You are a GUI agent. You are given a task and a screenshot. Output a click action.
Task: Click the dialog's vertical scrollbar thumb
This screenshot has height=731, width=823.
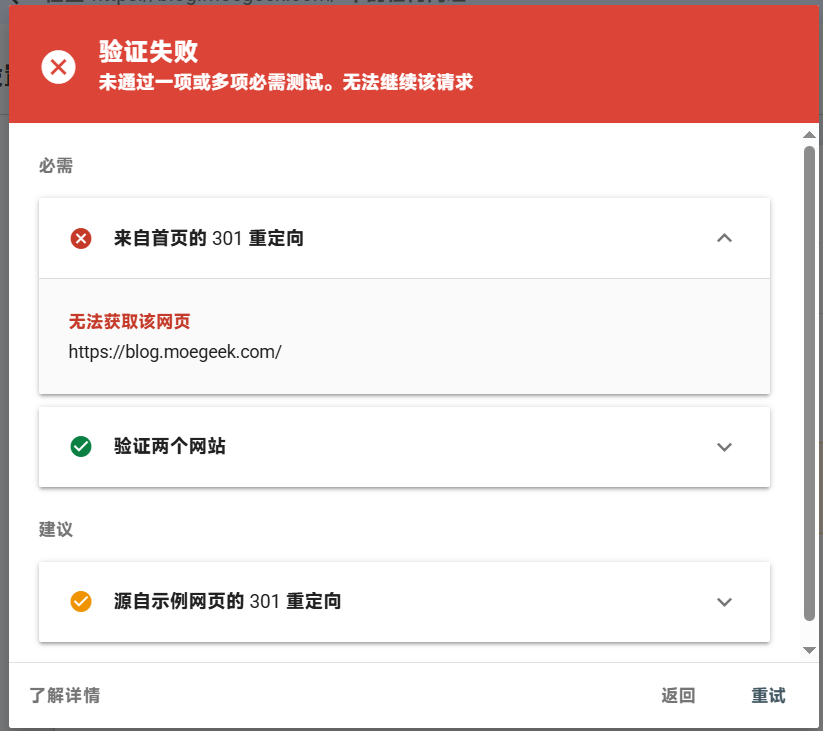click(x=809, y=384)
